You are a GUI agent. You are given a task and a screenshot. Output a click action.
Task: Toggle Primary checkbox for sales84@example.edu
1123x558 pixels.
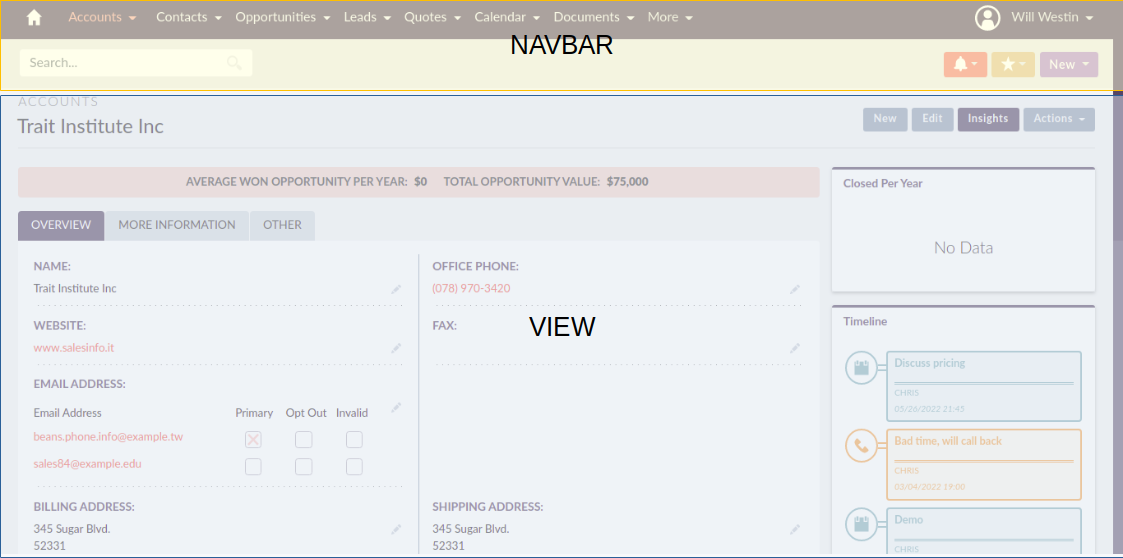pos(253,466)
